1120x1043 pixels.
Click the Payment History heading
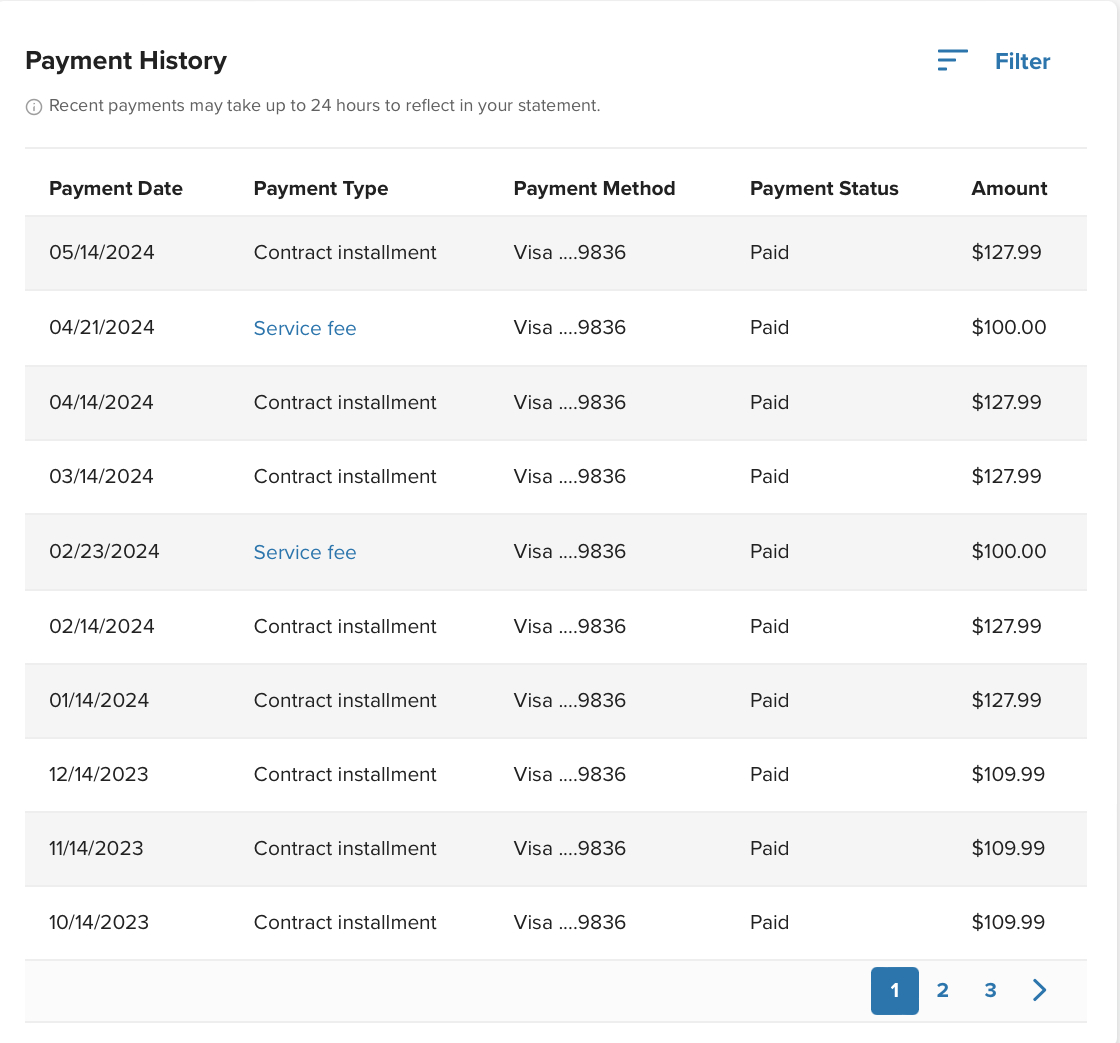click(126, 61)
